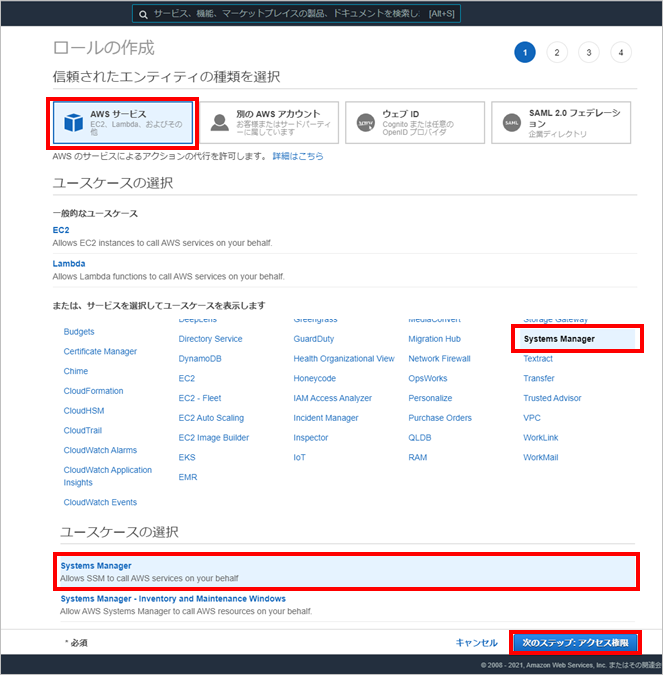Open the 詳細はこちら link
663x675 pixels.
point(298,156)
